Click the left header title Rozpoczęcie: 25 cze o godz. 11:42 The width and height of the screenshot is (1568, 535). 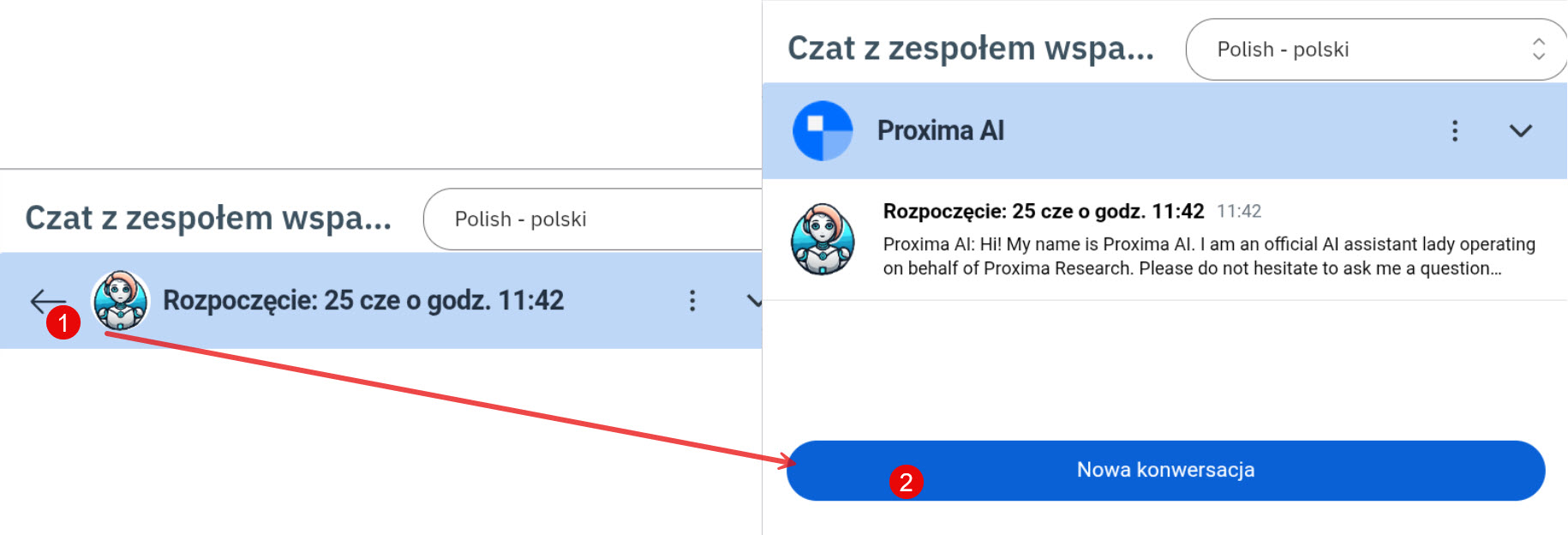click(x=363, y=301)
